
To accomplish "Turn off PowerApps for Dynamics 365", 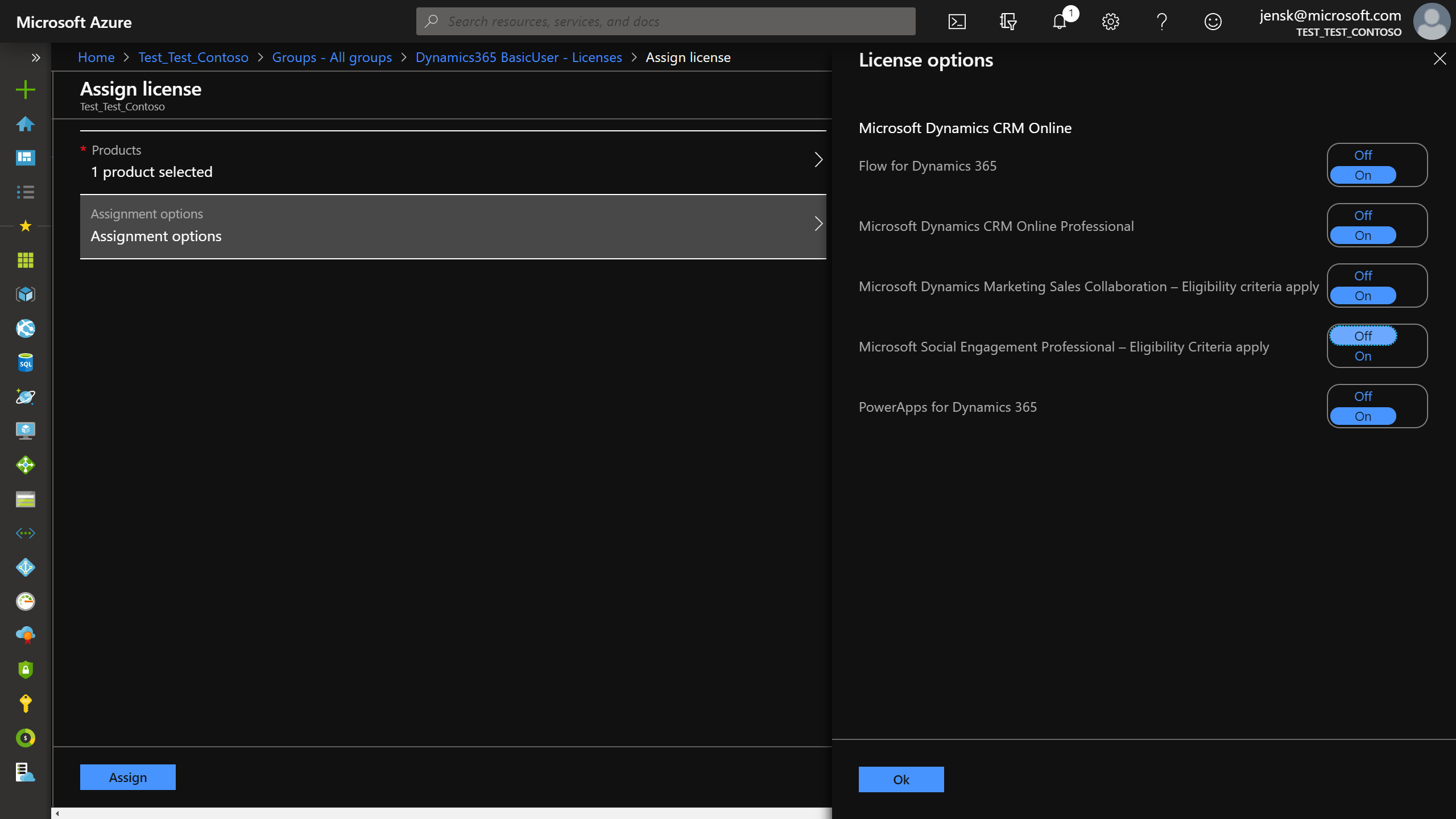I will 1363,396.
